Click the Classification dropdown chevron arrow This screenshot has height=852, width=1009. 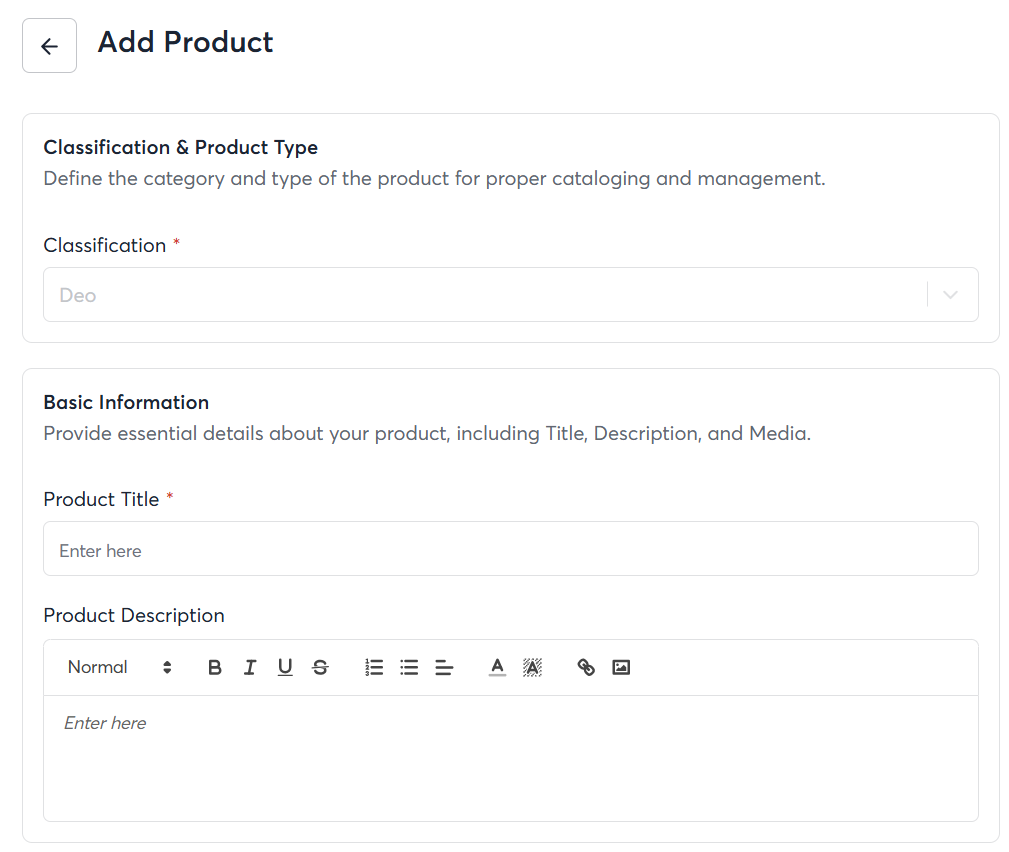[x=951, y=295]
